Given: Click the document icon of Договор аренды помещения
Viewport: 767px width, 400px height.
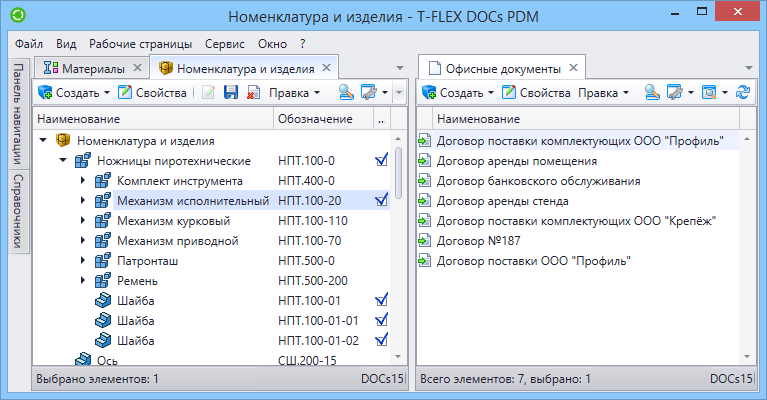Looking at the screenshot, I should point(424,160).
